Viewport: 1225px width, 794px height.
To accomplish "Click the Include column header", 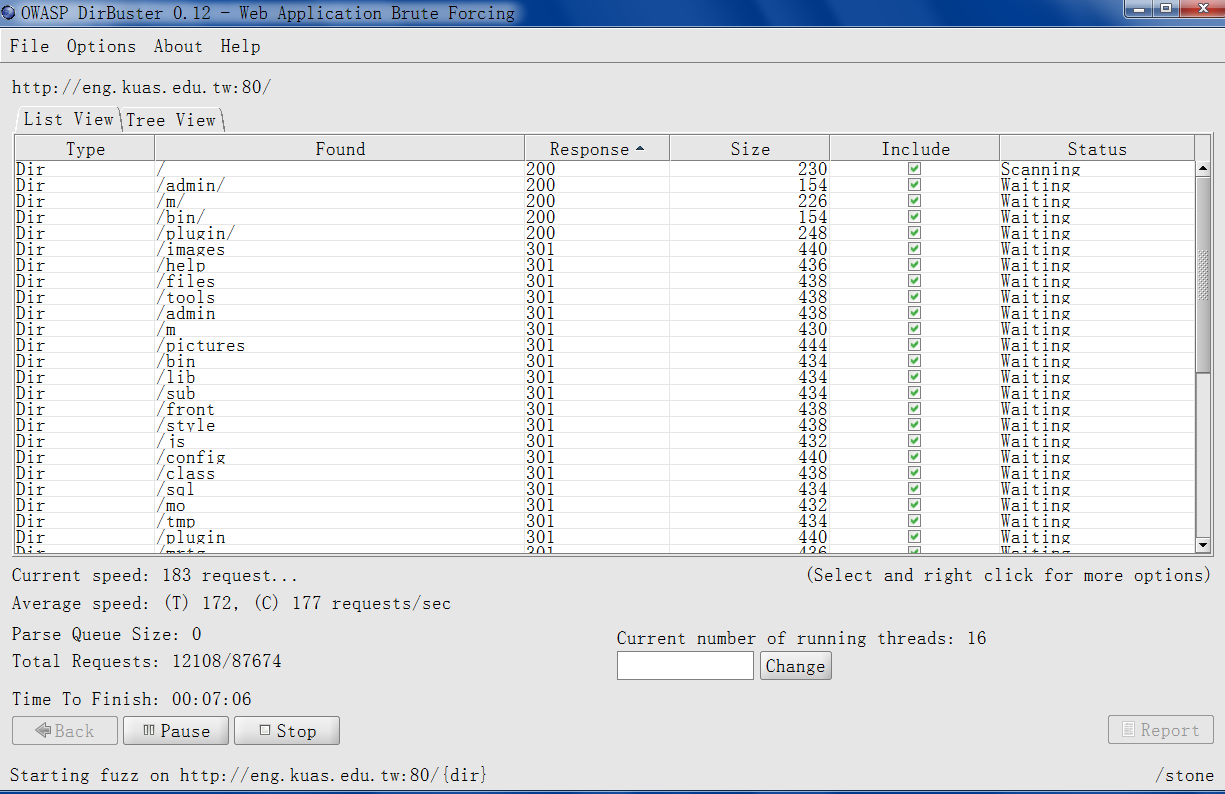I will click(x=915, y=149).
